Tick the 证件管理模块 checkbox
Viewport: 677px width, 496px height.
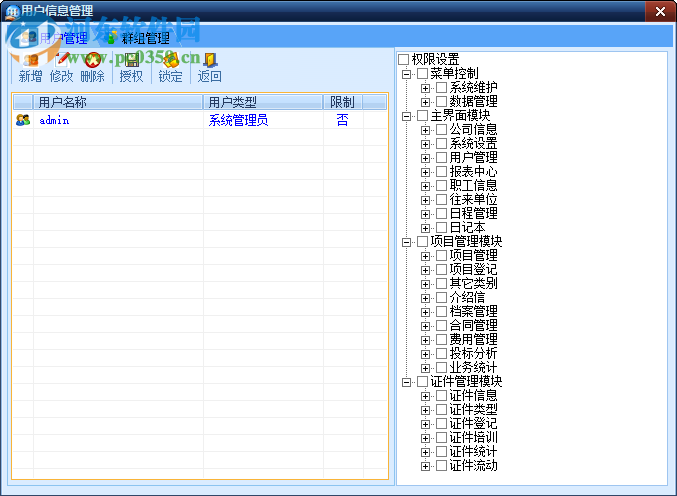422,382
